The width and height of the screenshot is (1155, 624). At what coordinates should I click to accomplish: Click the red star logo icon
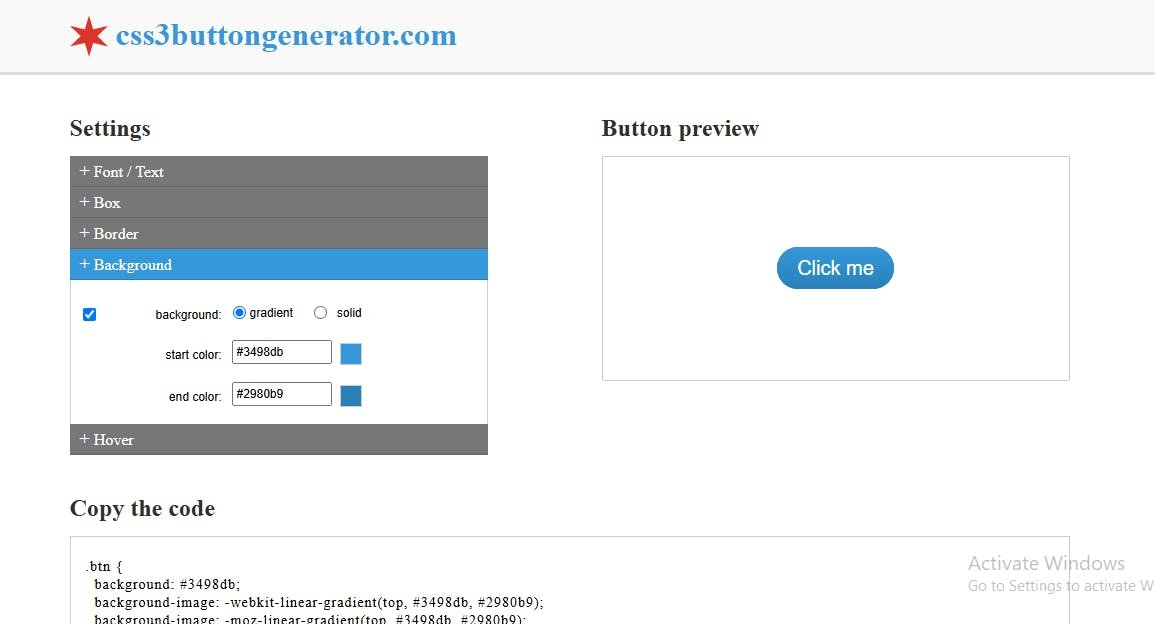tap(88, 33)
